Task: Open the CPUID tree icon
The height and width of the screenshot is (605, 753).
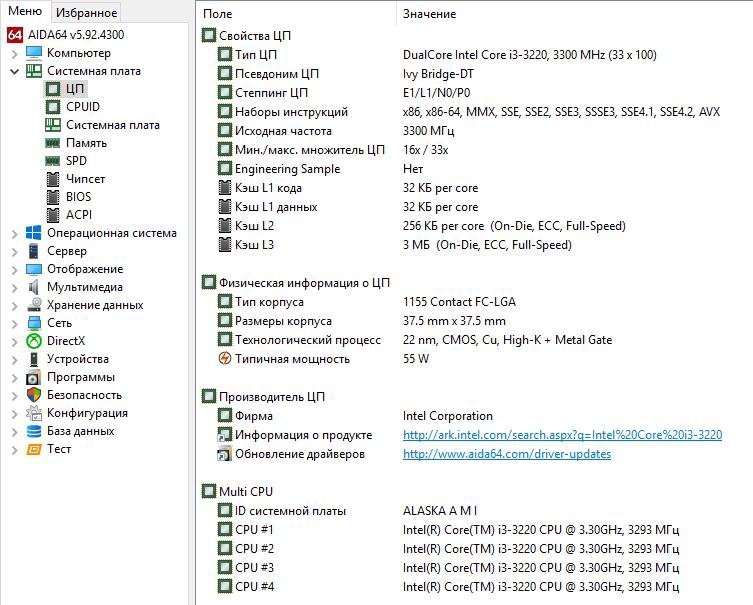Action: (x=52, y=107)
